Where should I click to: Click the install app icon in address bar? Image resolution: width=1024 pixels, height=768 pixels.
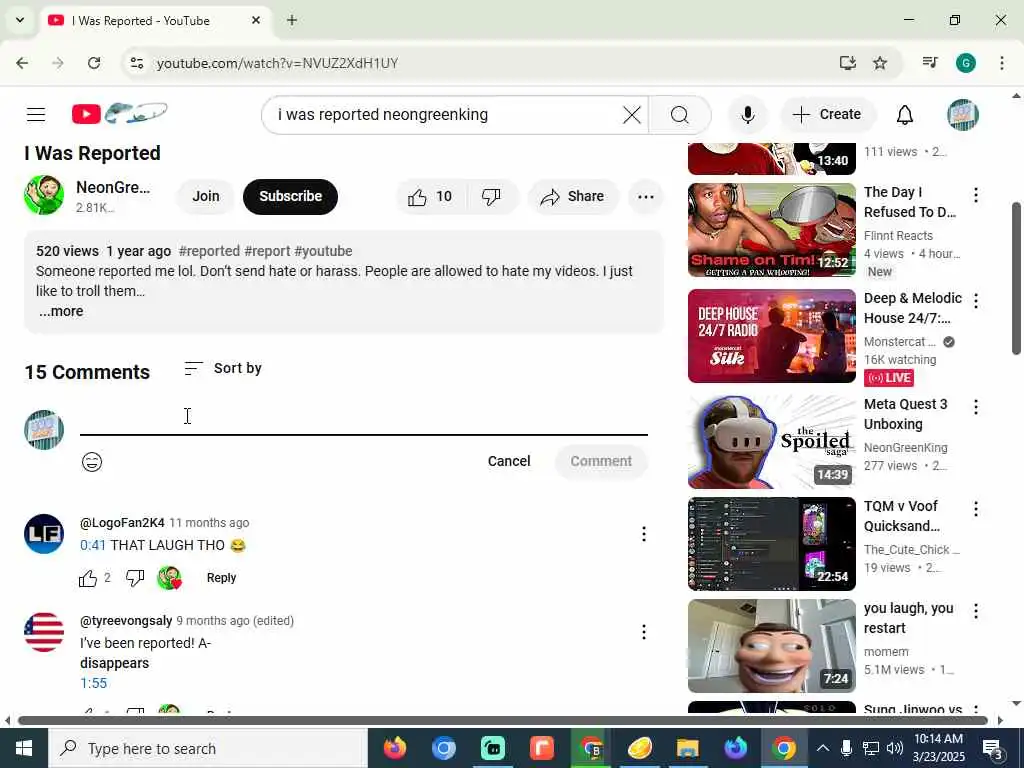(x=848, y=63)
